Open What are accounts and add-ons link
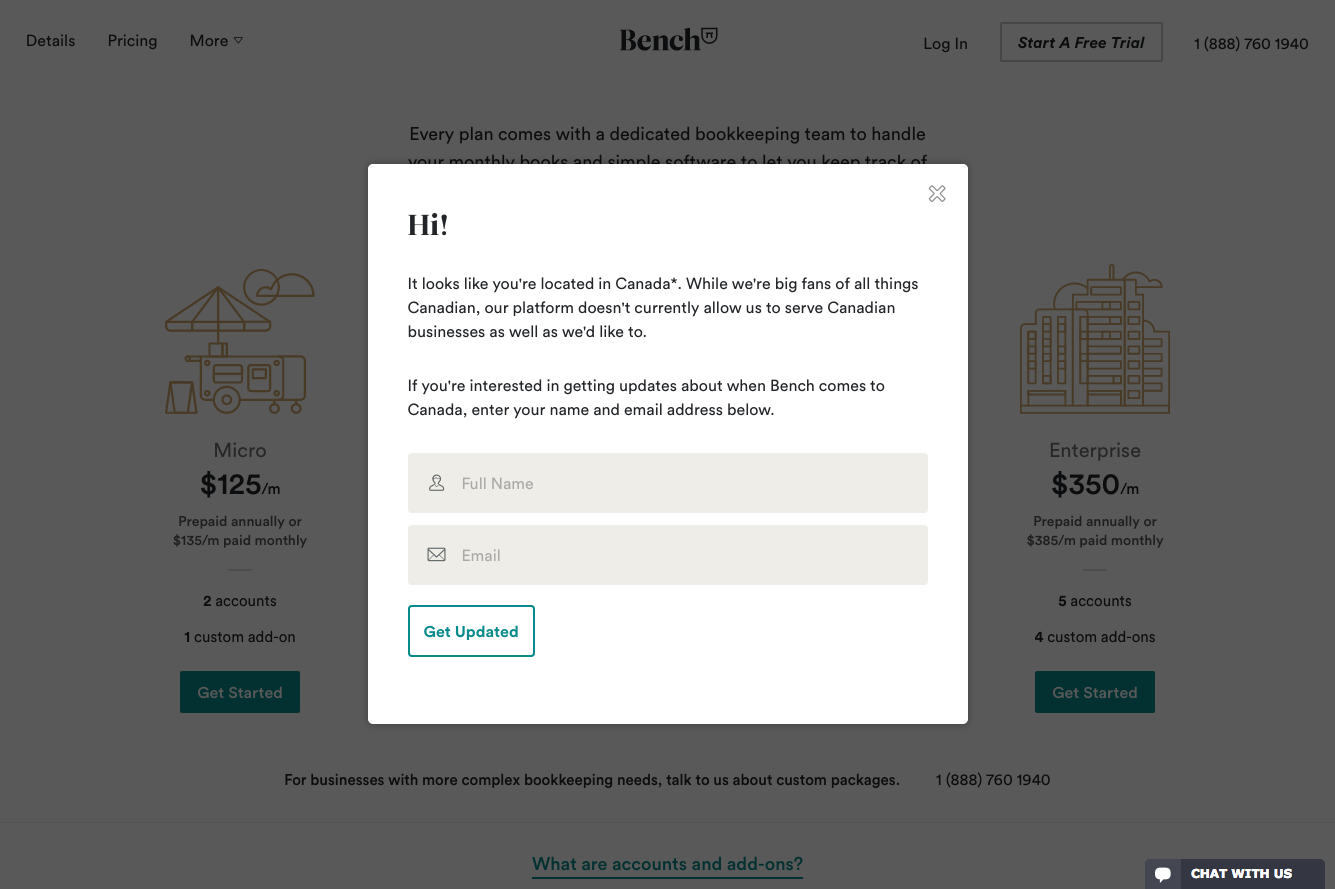Screen dimensions: 1335x889 667,864
